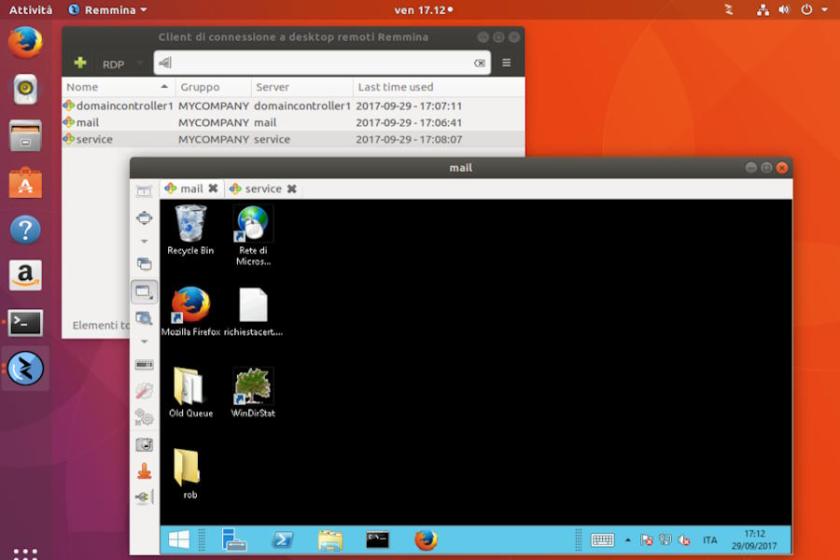Screen dimensions: 840x560
Task: Open the Windows Start button
Action: 179,540
